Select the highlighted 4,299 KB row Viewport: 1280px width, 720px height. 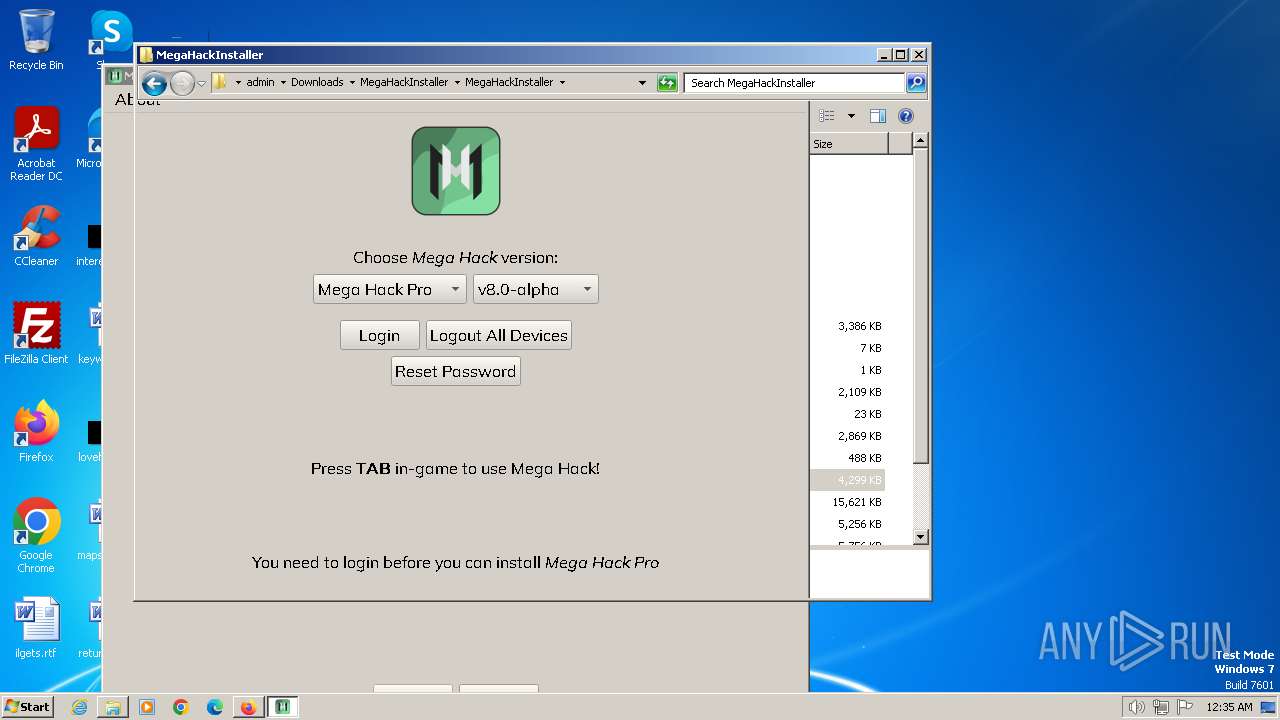[x=848, y=480]
